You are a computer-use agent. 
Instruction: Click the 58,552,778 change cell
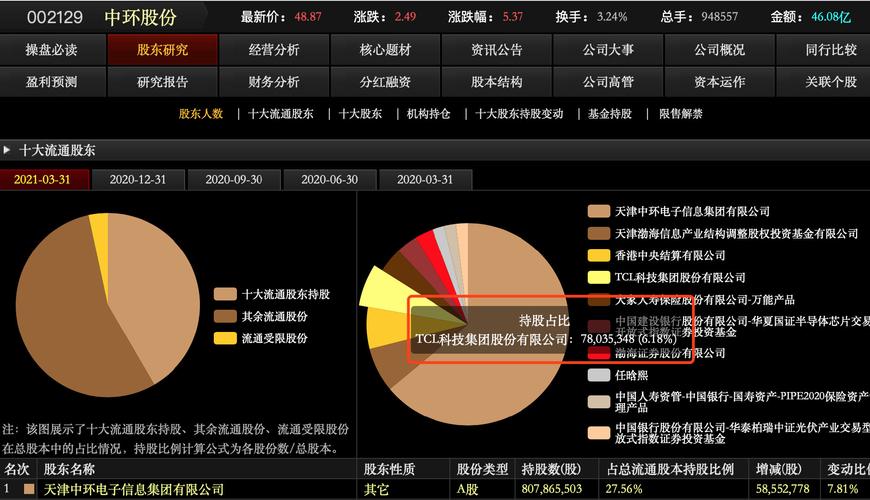click(782, 489)
